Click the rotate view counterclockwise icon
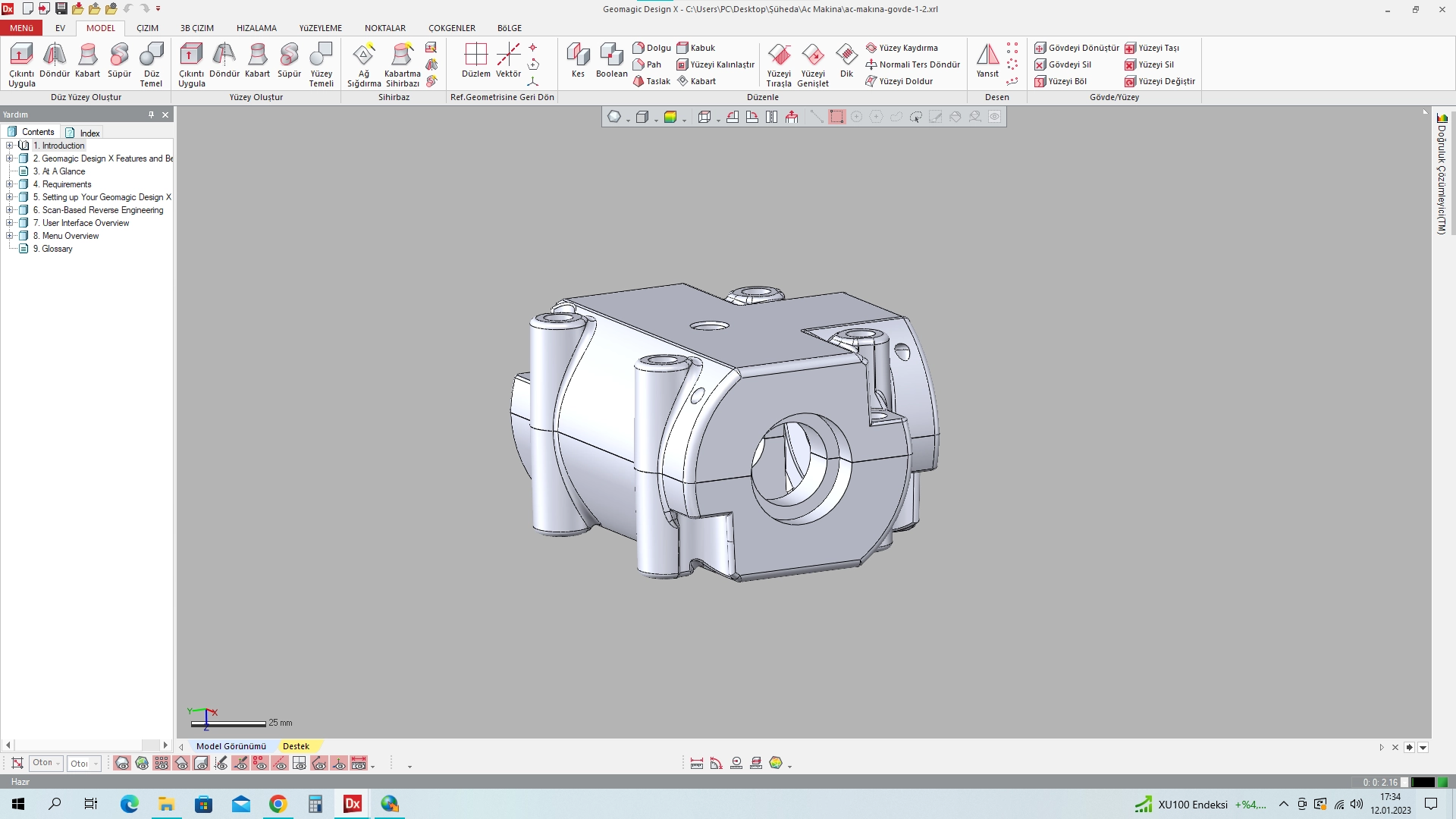 [x=733, y=117]
